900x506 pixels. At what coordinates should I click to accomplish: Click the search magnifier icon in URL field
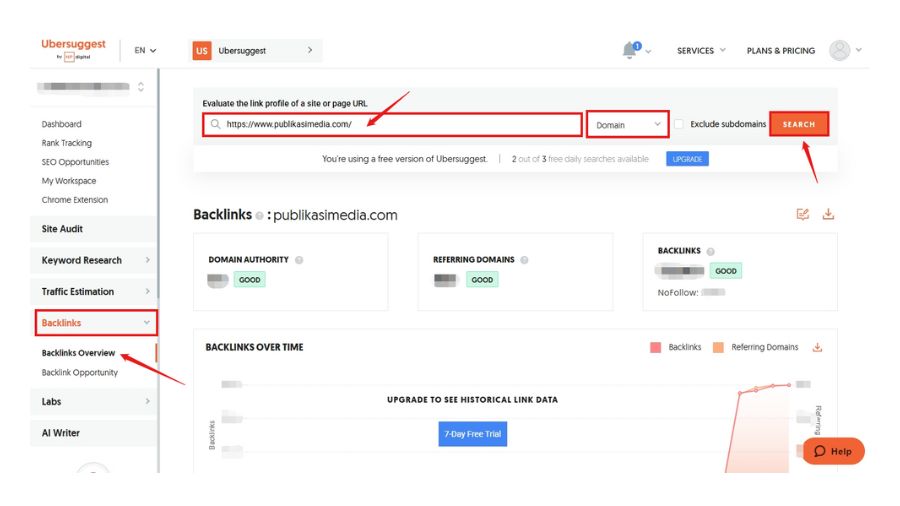tap(215, 124)
